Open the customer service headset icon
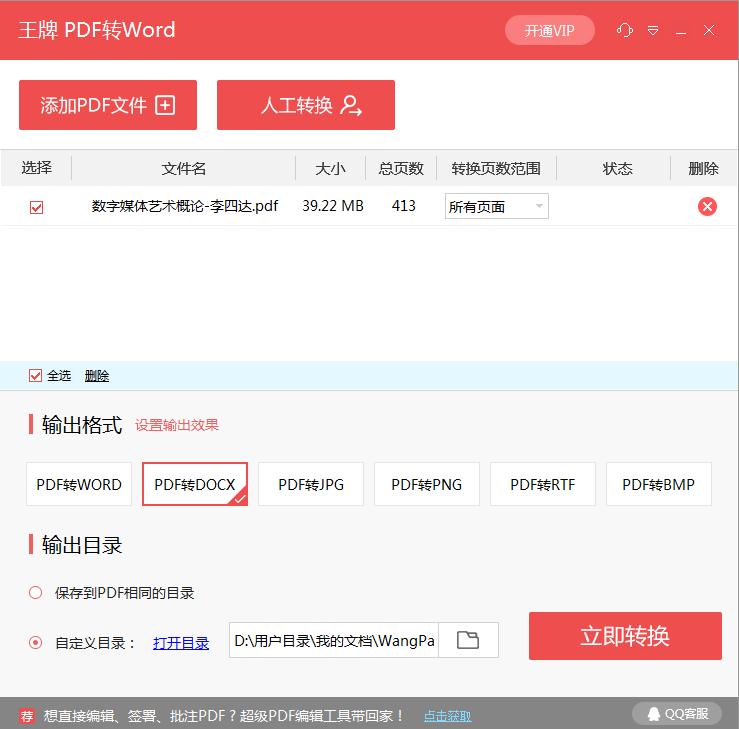This screenshot has height=729, width=739. click(624, 30)
